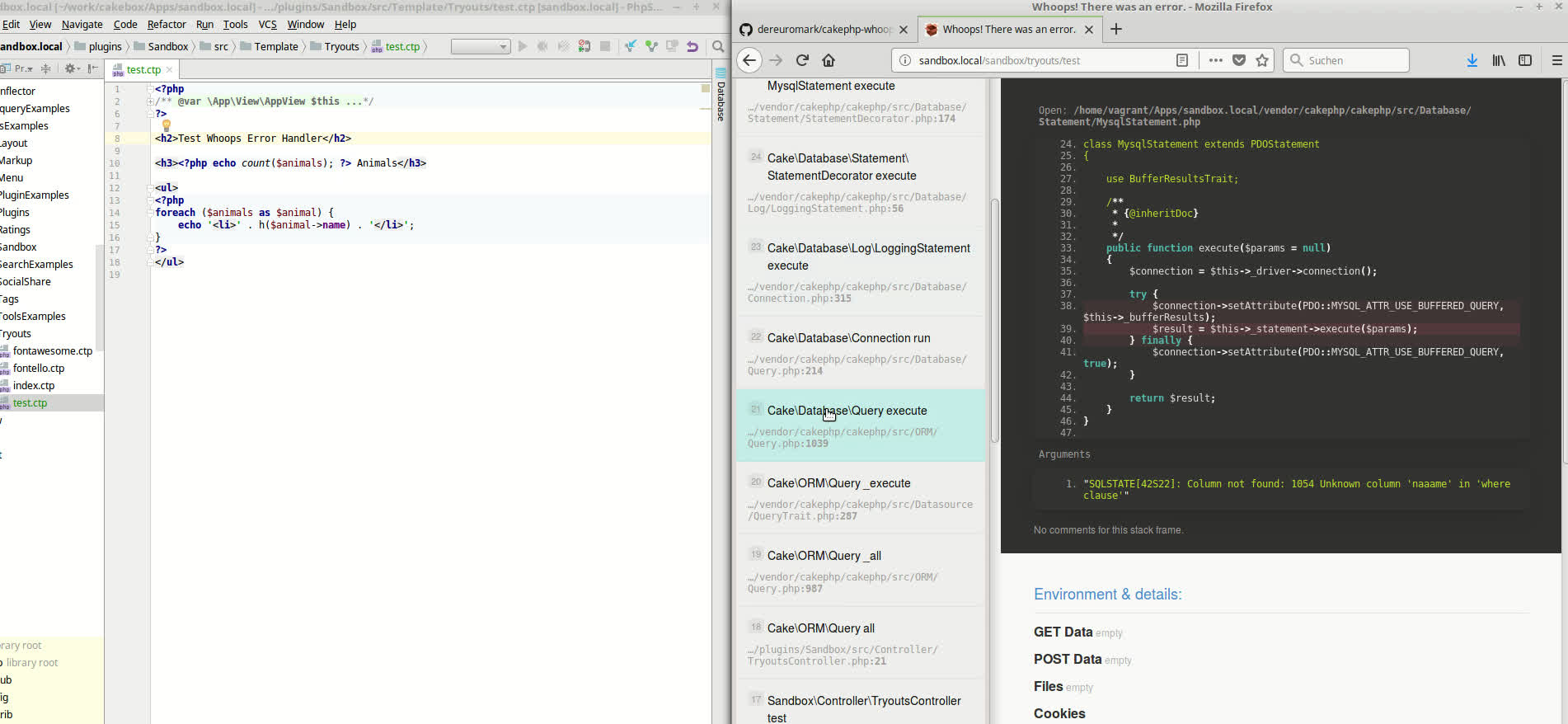Toggle the Firefox sidebar view
This screenshot has width=1568, height=724.
1525,60
